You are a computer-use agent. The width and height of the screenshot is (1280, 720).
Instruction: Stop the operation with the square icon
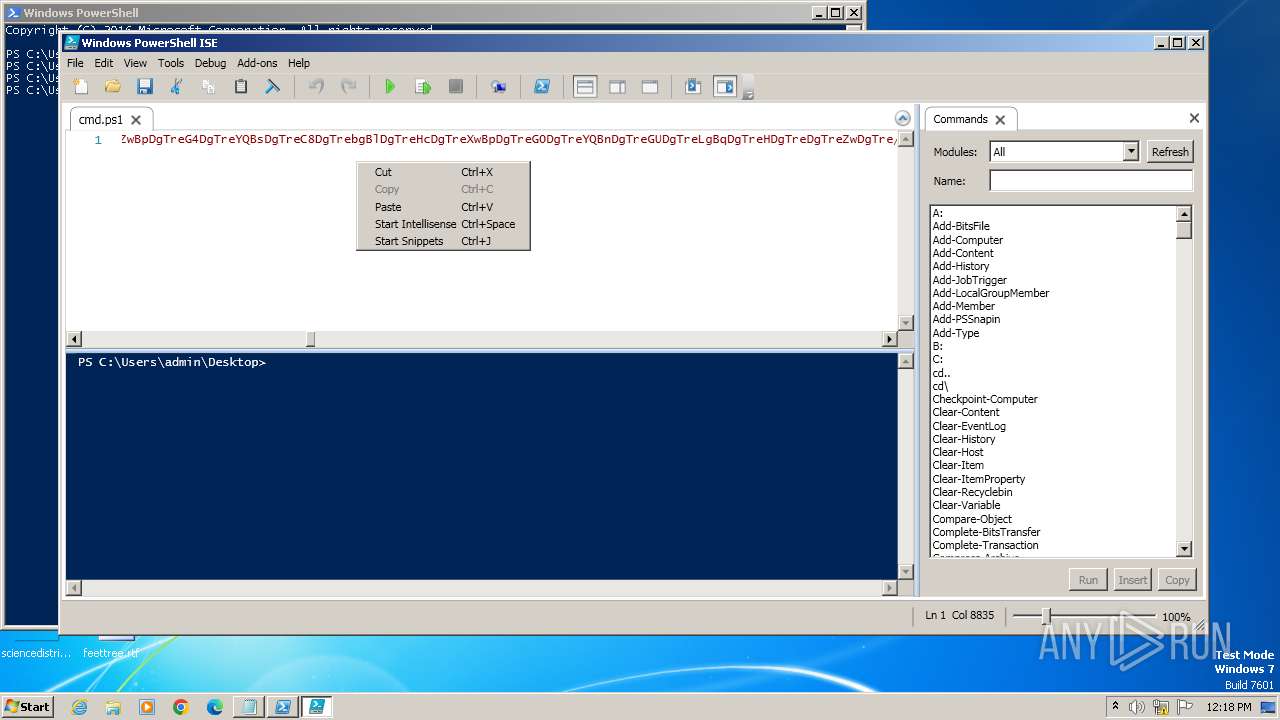coord(455,87)
